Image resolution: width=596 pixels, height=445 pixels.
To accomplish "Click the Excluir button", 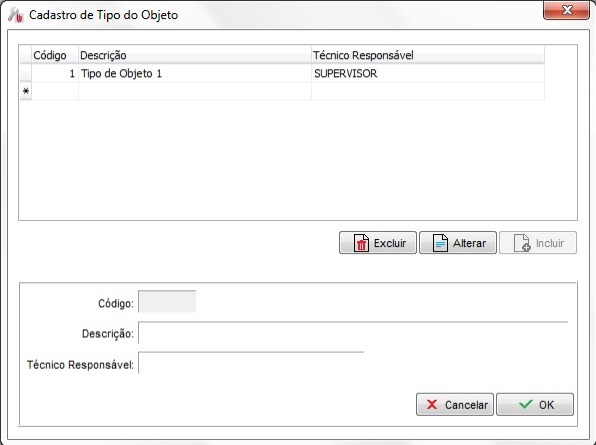I will pos(377,243).
